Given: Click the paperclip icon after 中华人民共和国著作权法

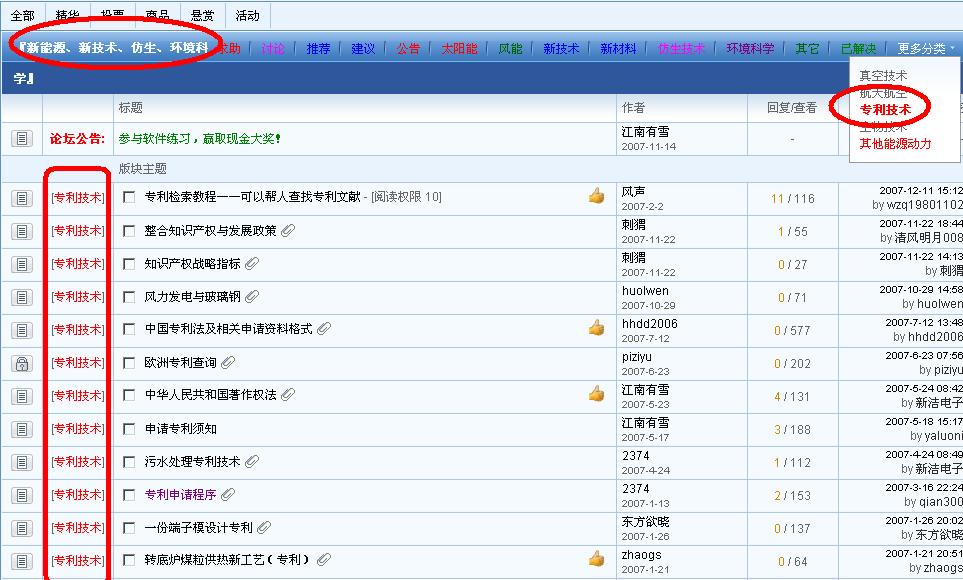Looking at the screenshot, I should 288,394.
